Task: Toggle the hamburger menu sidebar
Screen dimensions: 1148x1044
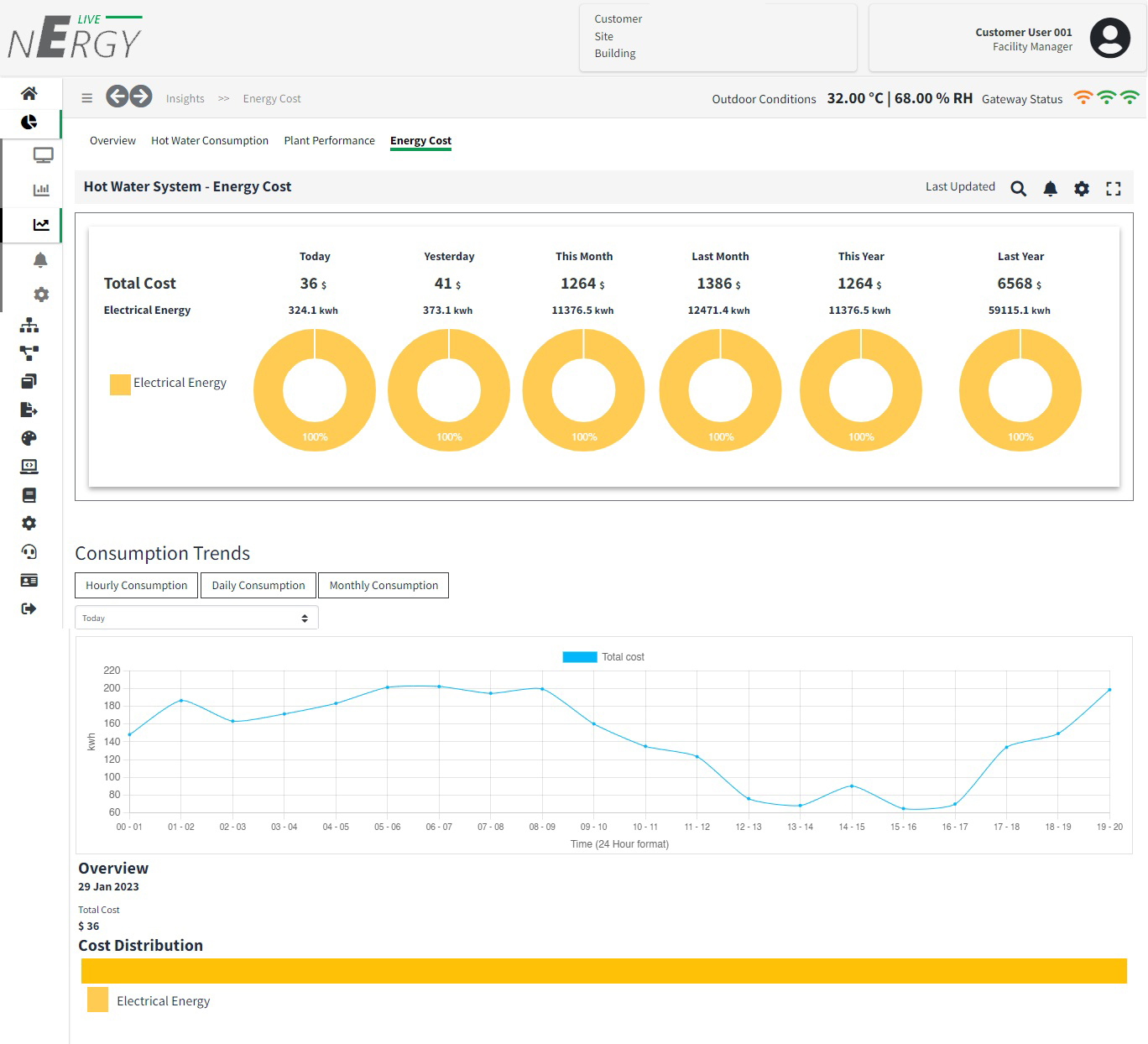Action: click(86, 98)
